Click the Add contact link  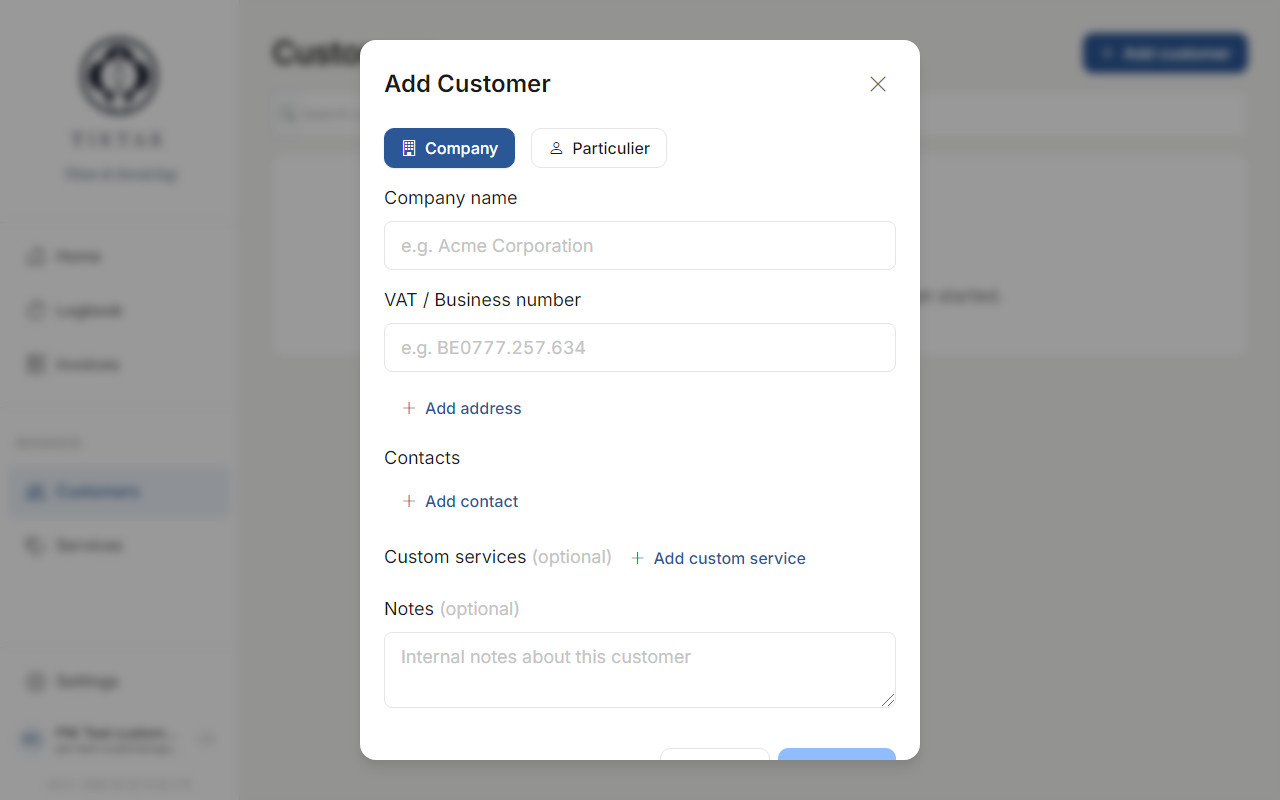coord(460,501)
